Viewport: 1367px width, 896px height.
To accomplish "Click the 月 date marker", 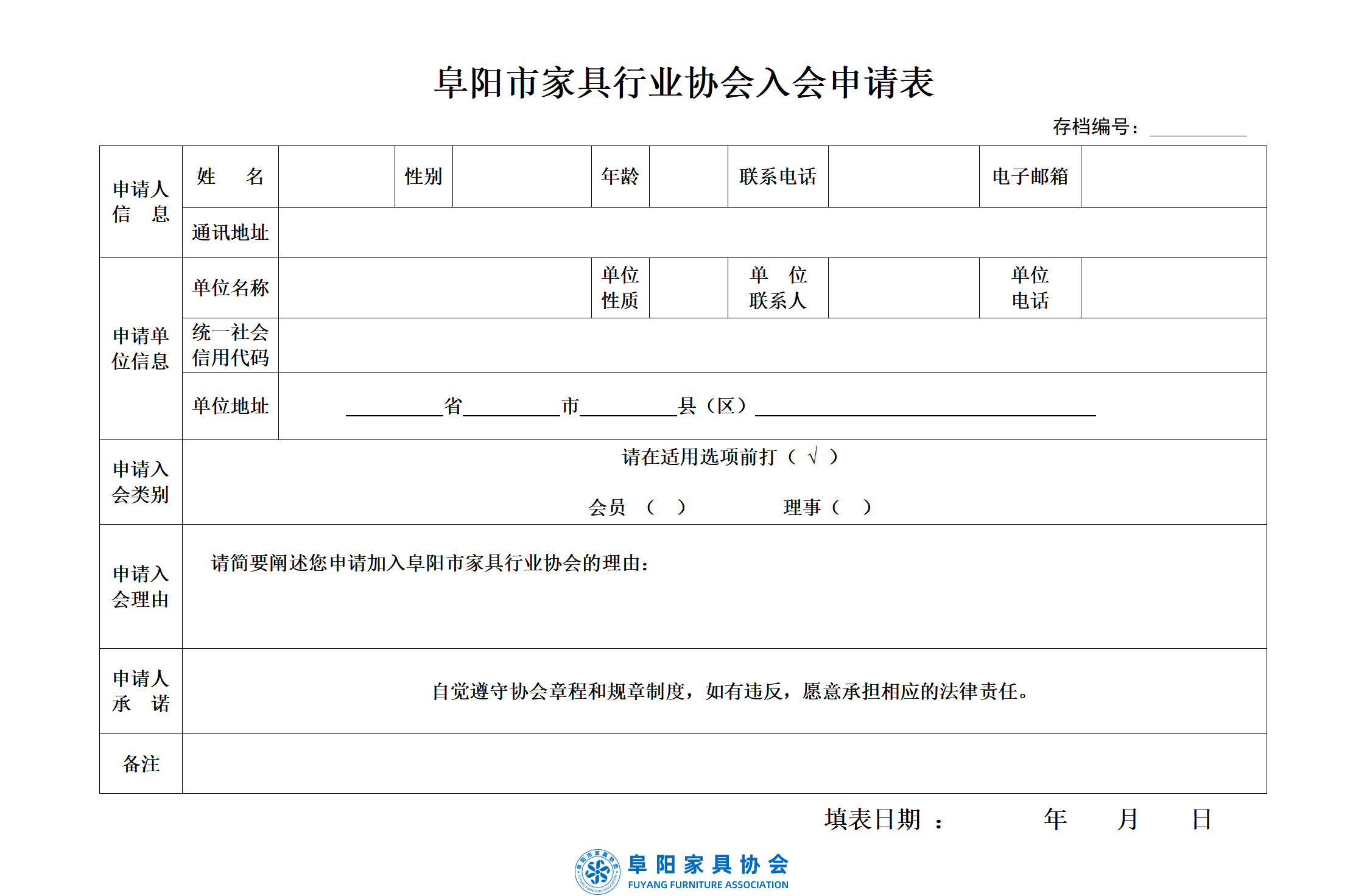I will 1128,819.
